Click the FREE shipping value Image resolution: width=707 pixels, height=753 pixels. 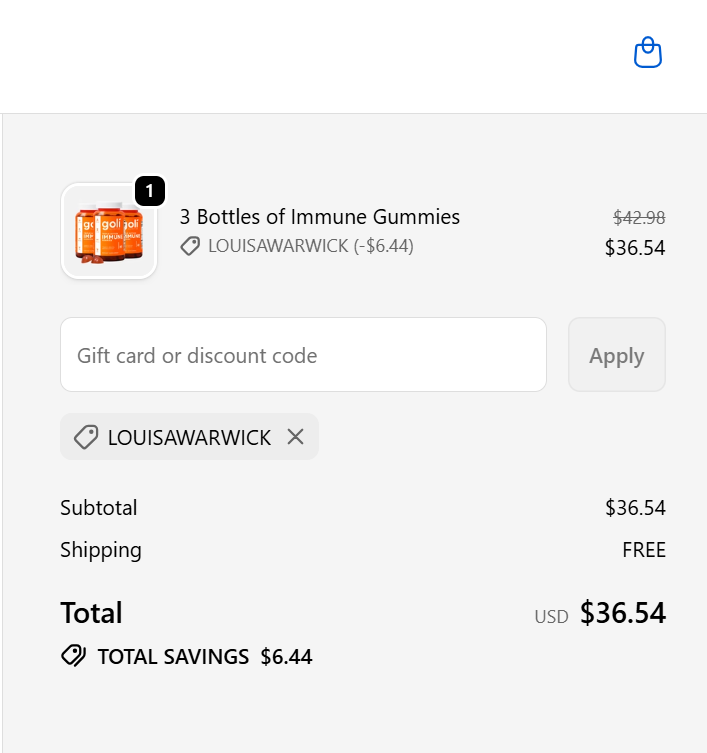[644, 550]
